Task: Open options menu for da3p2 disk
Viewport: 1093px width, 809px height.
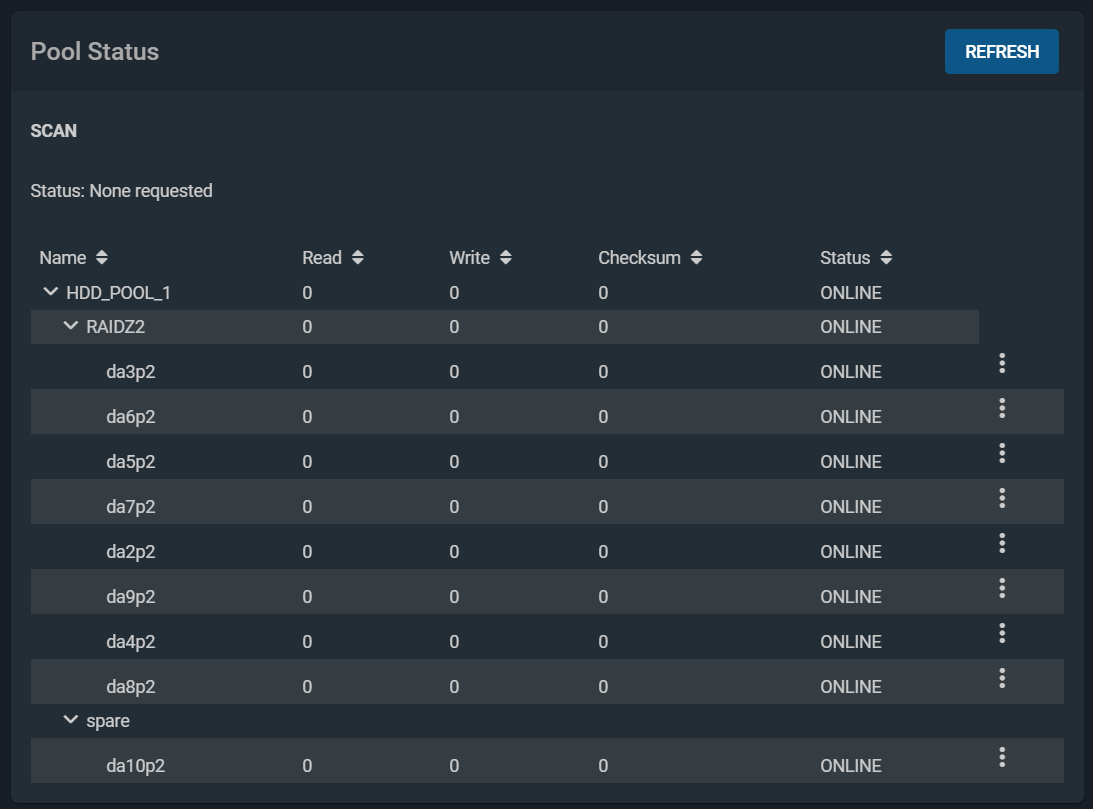Action: [1001, 363]
